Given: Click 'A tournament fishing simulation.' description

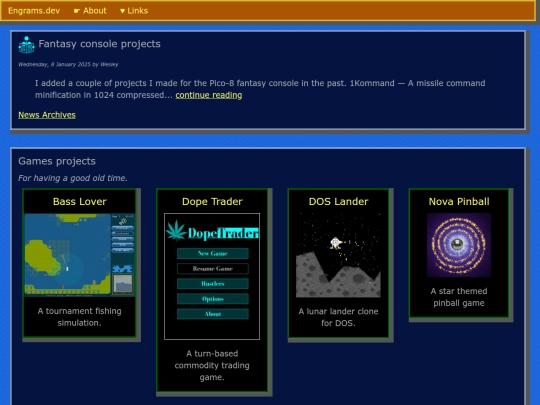Looking at the screenshot, I should 80,317.
